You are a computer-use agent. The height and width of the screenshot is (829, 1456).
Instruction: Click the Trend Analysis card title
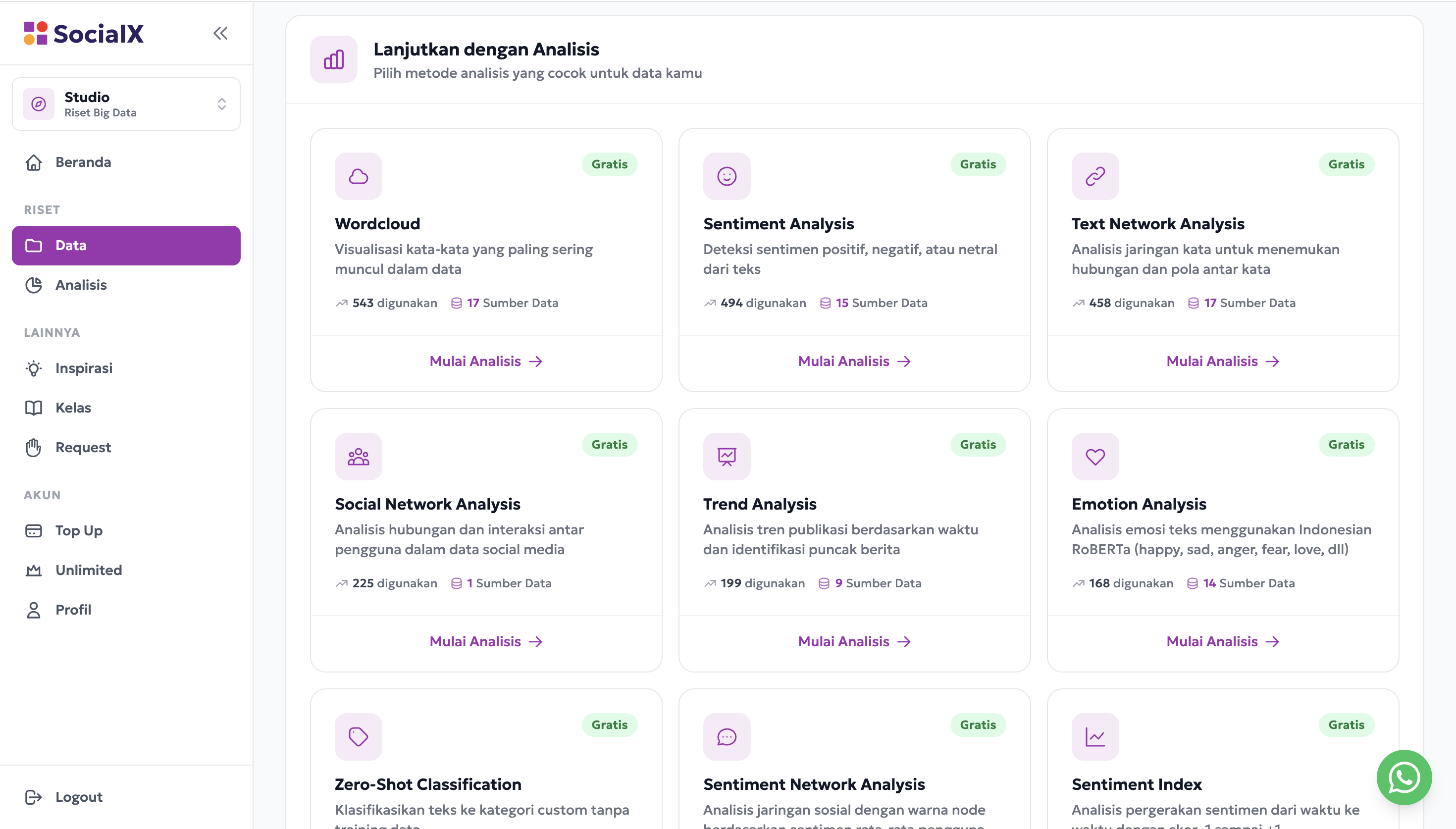click(x=759, y=504)
